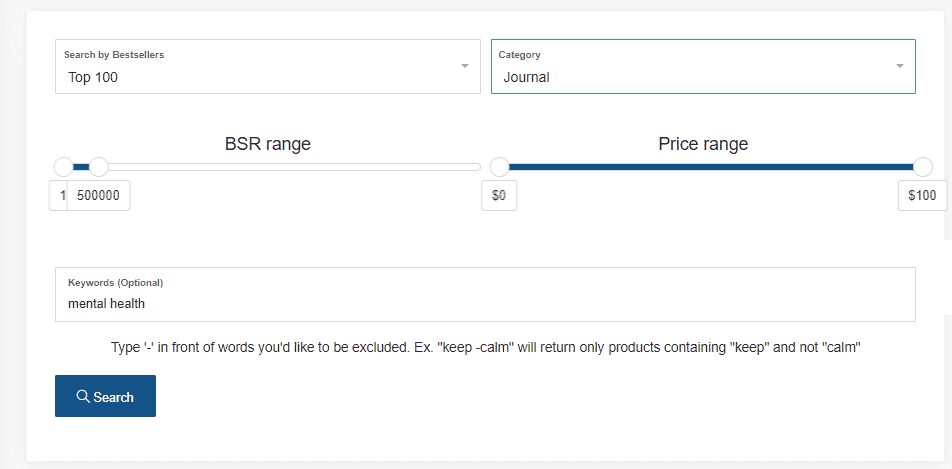Image resolution: width=952 pixels, height=469 pixels.
Task: Click the BSR range minimum slider handle
Action: (x=63, y=166)
